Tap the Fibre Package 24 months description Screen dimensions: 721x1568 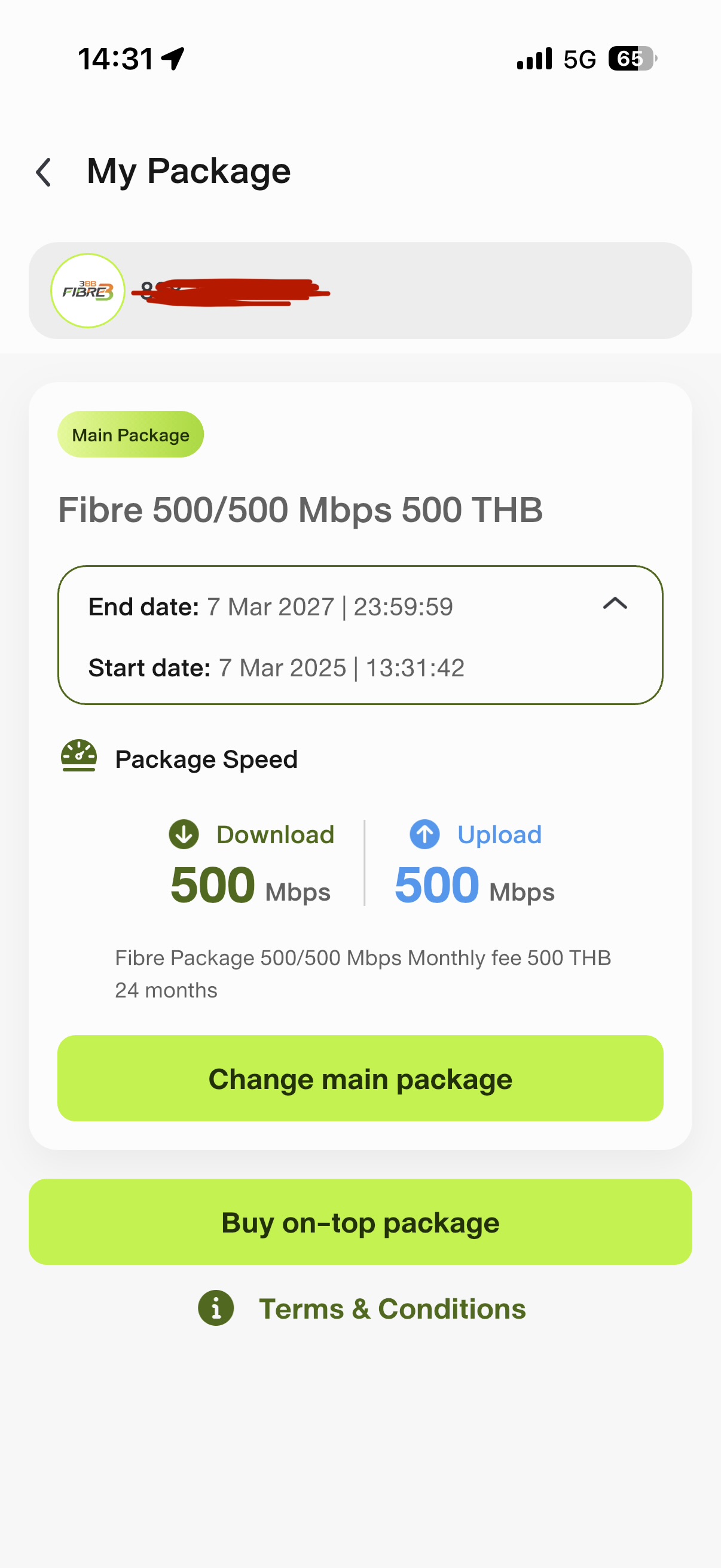tap(363, 974)
